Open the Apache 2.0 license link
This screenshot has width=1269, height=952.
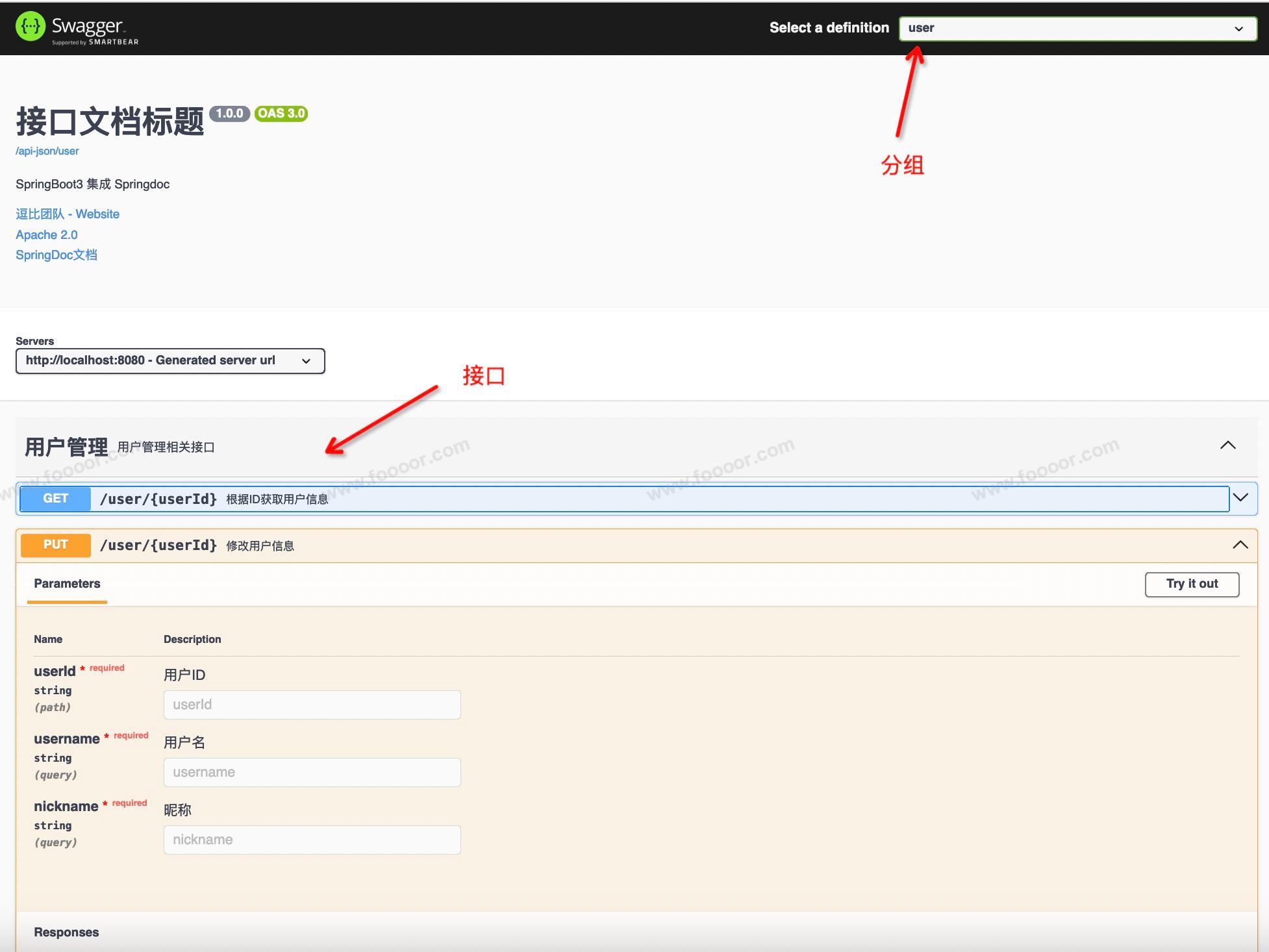pos(46,235)
